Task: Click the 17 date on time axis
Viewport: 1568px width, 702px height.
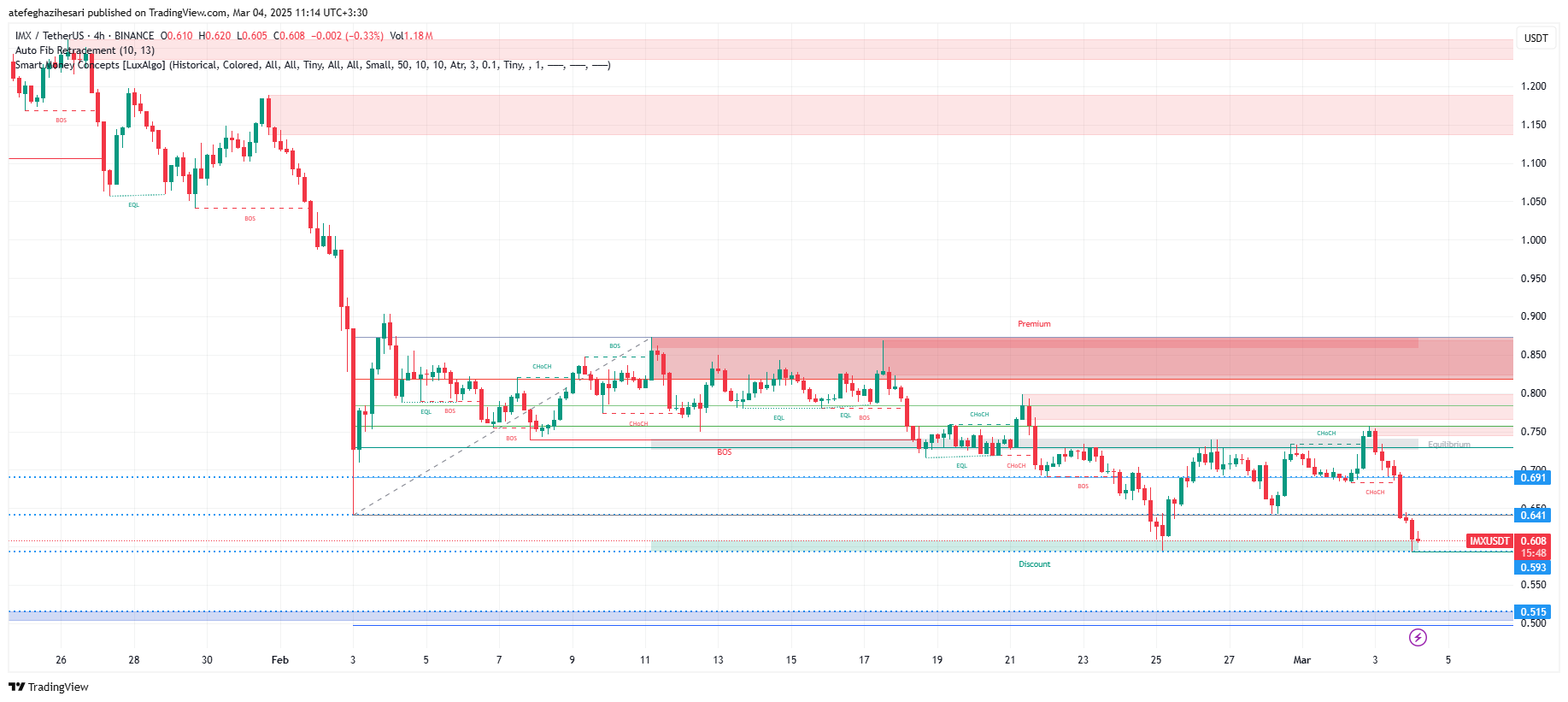Action: [864, 660]
